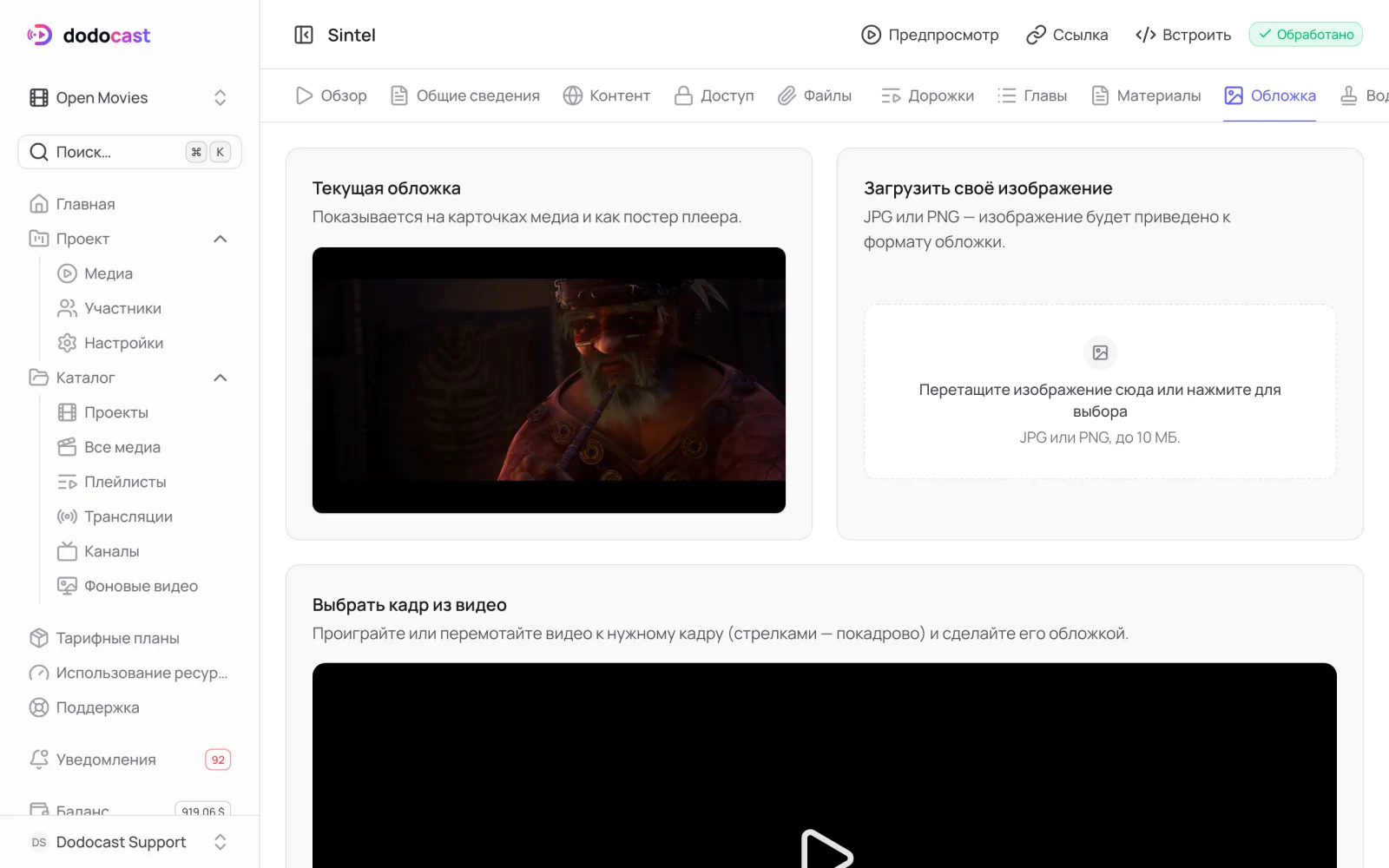Go to the Материалы tab

[x=1146, y=95]
